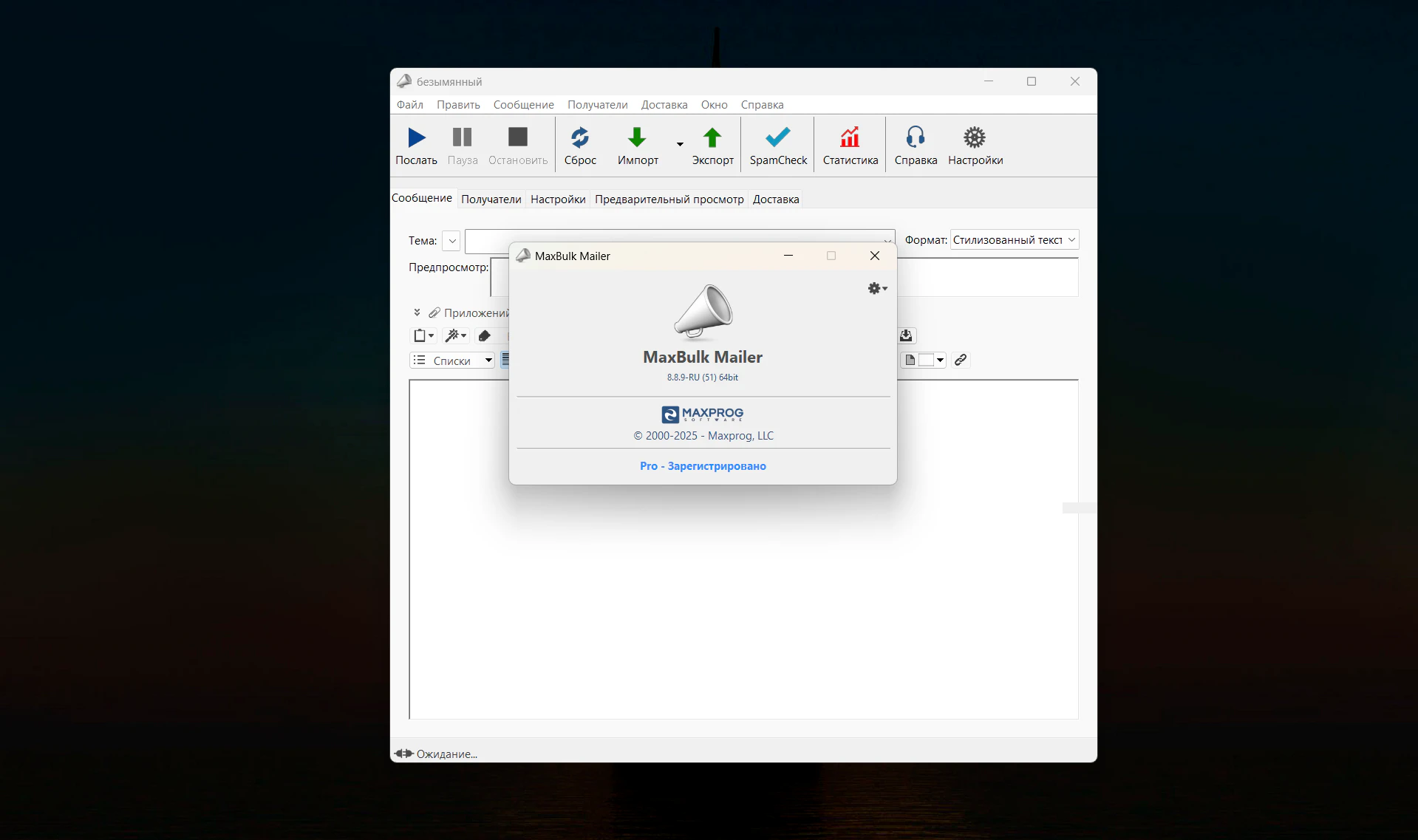Image resolution: width=1418 pixels, height=840 pixels.
Task: Open the Файл menu
Action: pos(410,105)
